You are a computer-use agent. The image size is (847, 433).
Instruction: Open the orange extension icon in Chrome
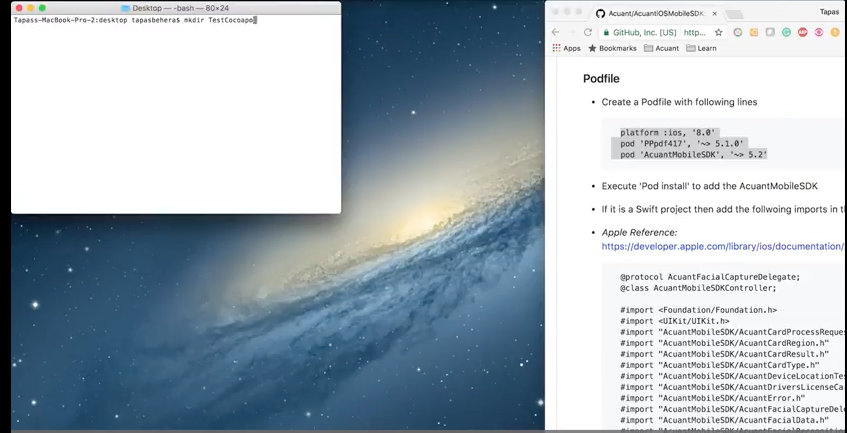click(x=754, y=32)
